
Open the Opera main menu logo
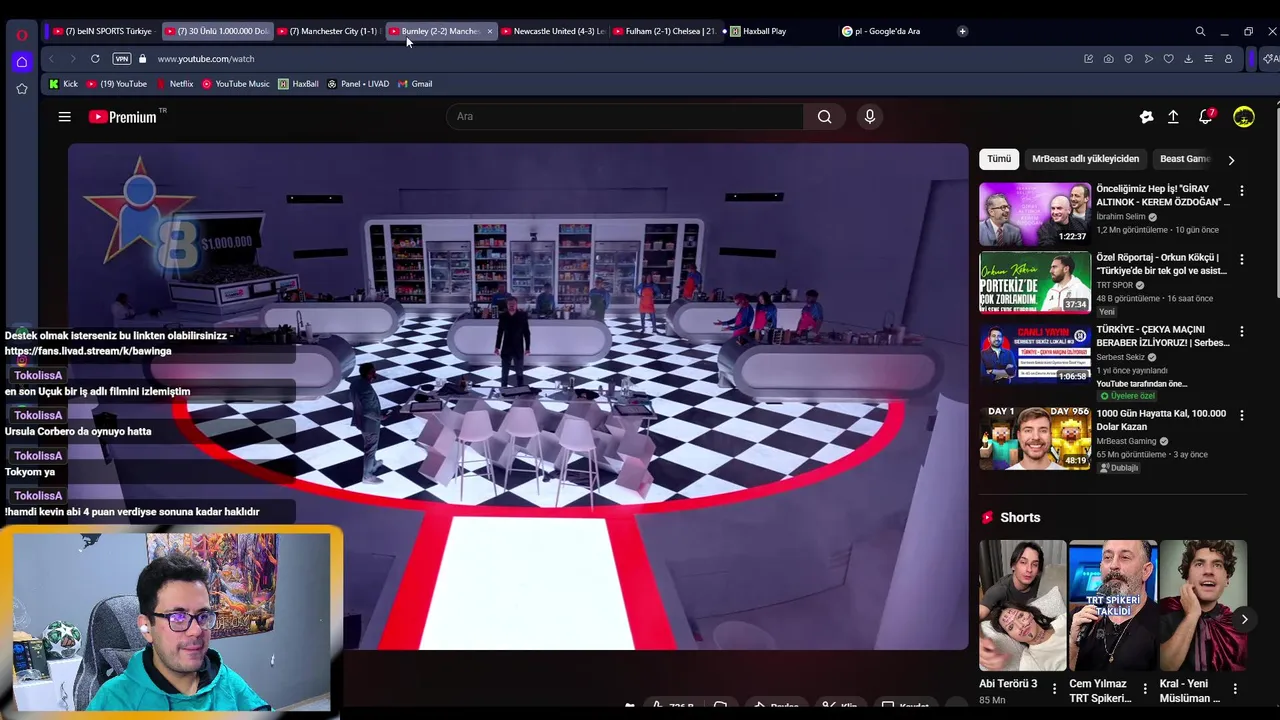tap(21, 34)
